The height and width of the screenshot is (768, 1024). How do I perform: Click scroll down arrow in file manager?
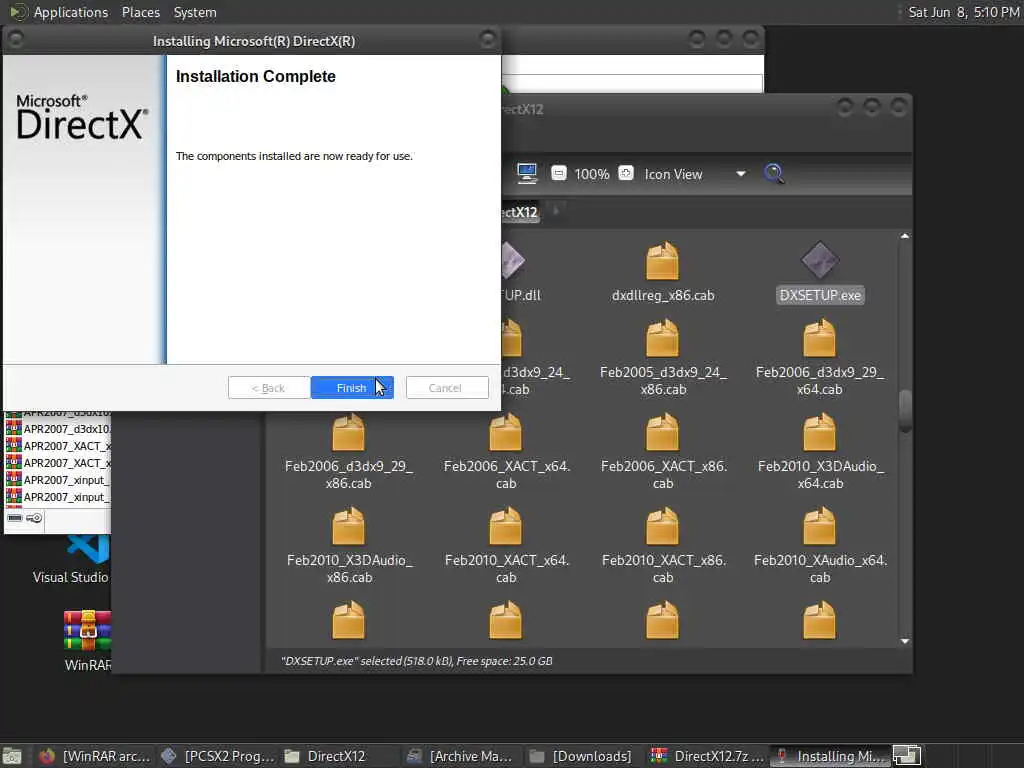(904, 641)
